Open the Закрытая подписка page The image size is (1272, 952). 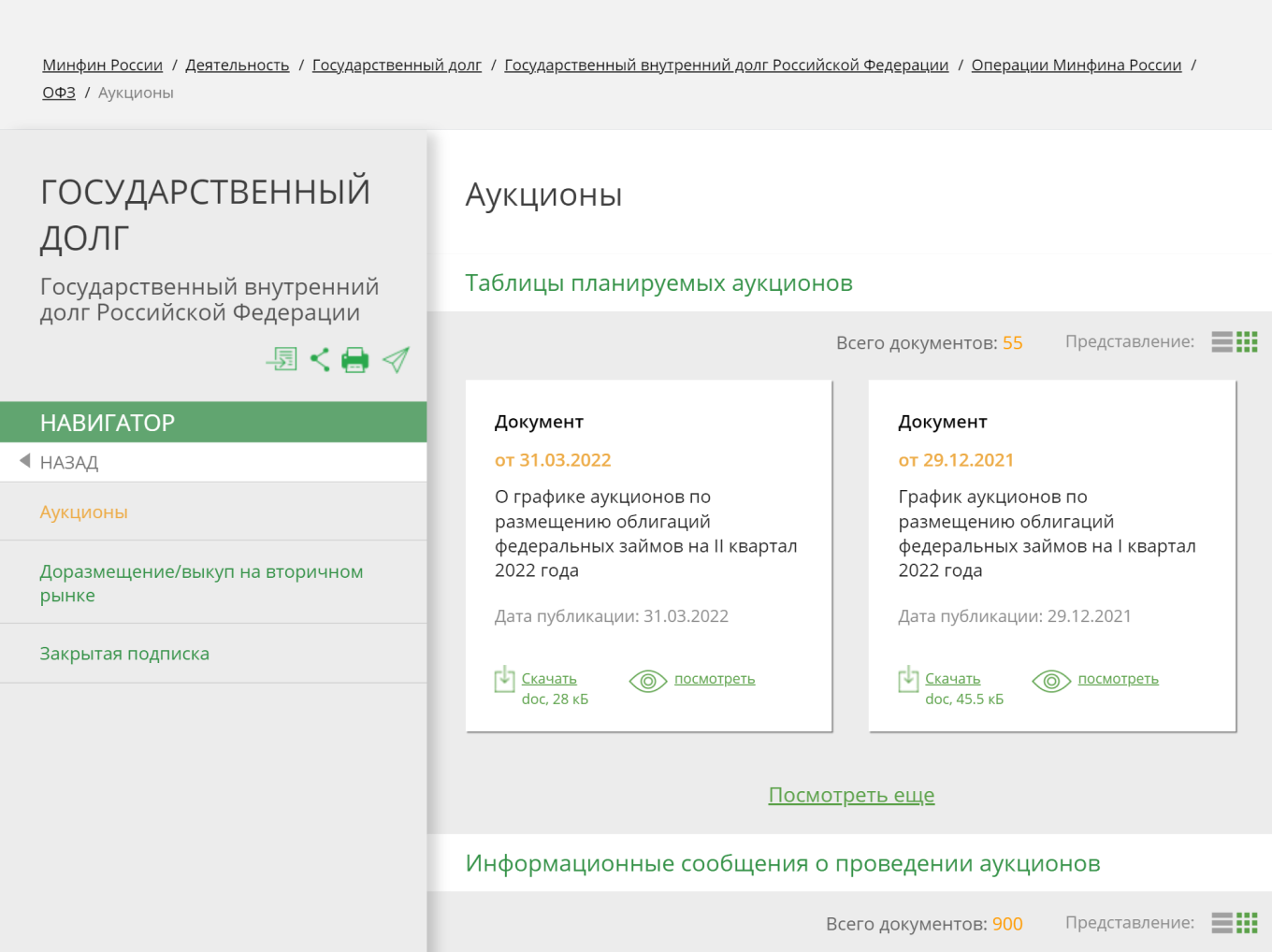(x=124, y=653)
